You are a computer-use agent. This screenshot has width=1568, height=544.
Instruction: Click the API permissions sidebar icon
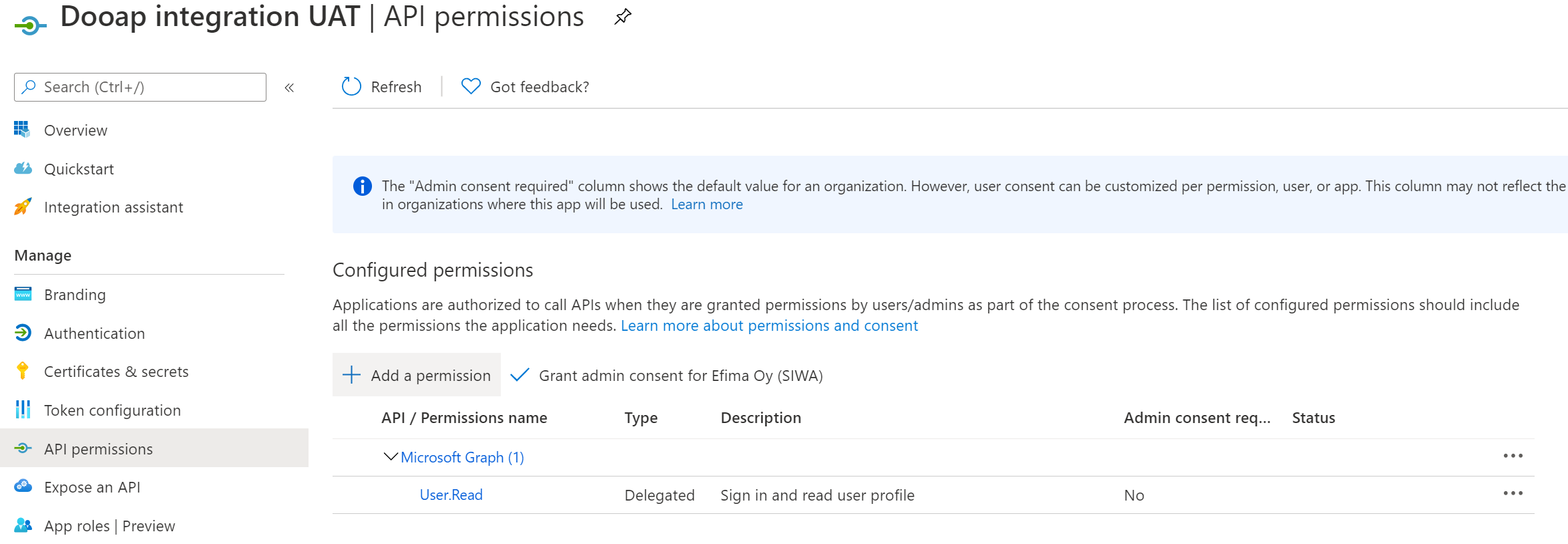pyautogui.click(x=23, y=448)
